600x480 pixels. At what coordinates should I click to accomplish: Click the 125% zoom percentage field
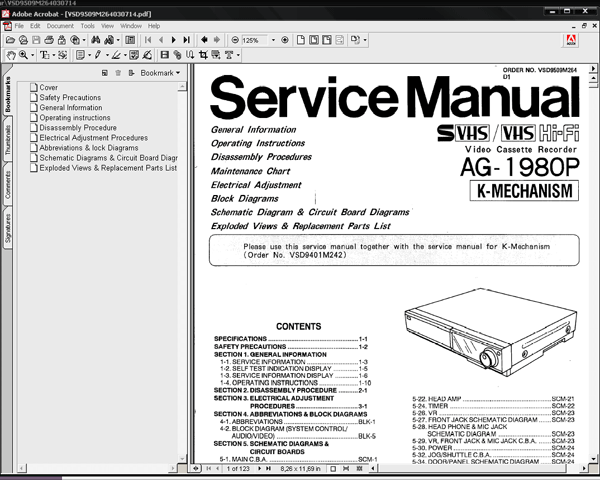click(254, 41)
